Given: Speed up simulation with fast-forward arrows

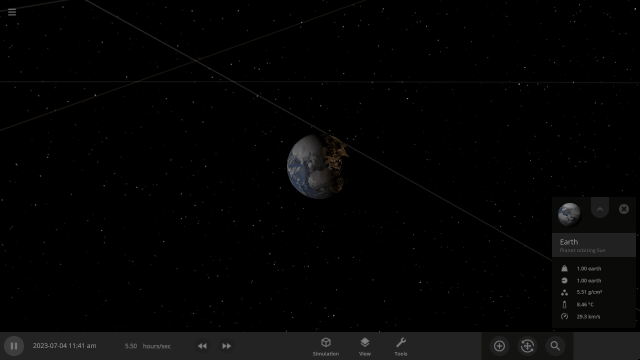Looking at the screenshot, I should pyautogui.click(x=227, y=346).
